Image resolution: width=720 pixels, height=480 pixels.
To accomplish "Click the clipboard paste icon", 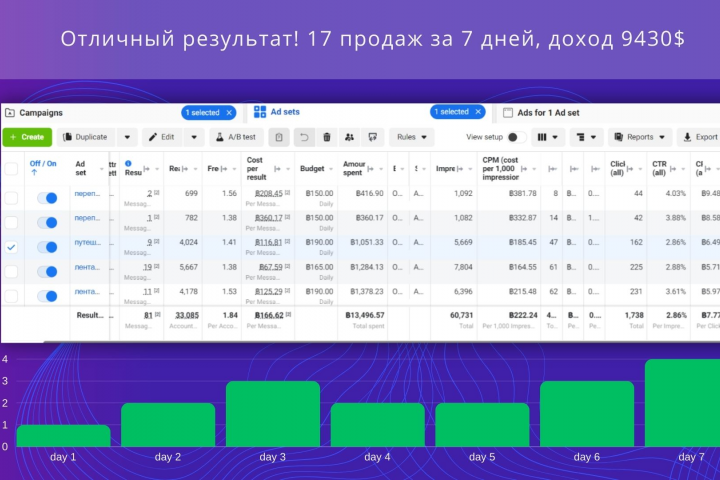I will click(279, 137).
